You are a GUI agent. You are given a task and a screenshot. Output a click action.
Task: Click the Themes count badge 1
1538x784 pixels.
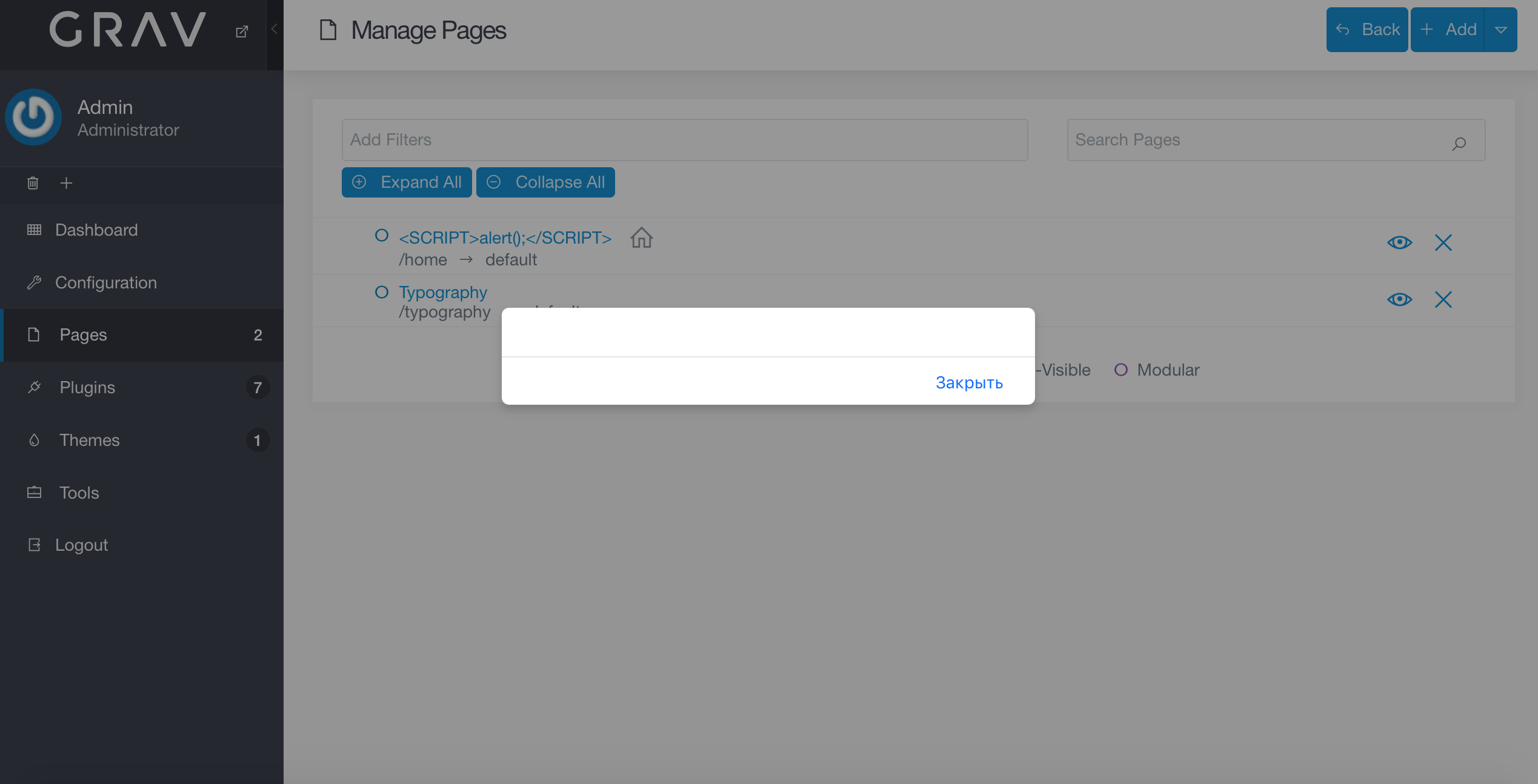258,440
